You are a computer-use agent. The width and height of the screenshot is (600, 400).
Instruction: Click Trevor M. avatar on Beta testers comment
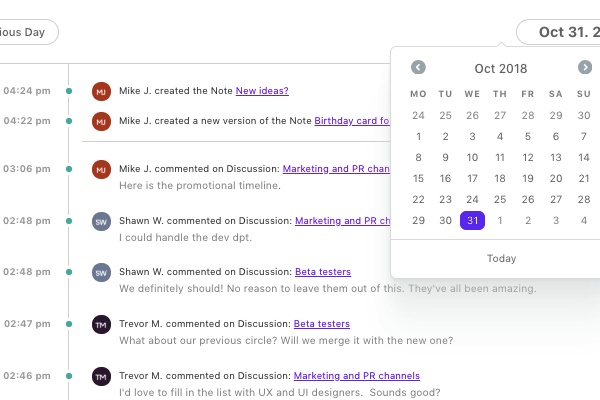point(101,325)
